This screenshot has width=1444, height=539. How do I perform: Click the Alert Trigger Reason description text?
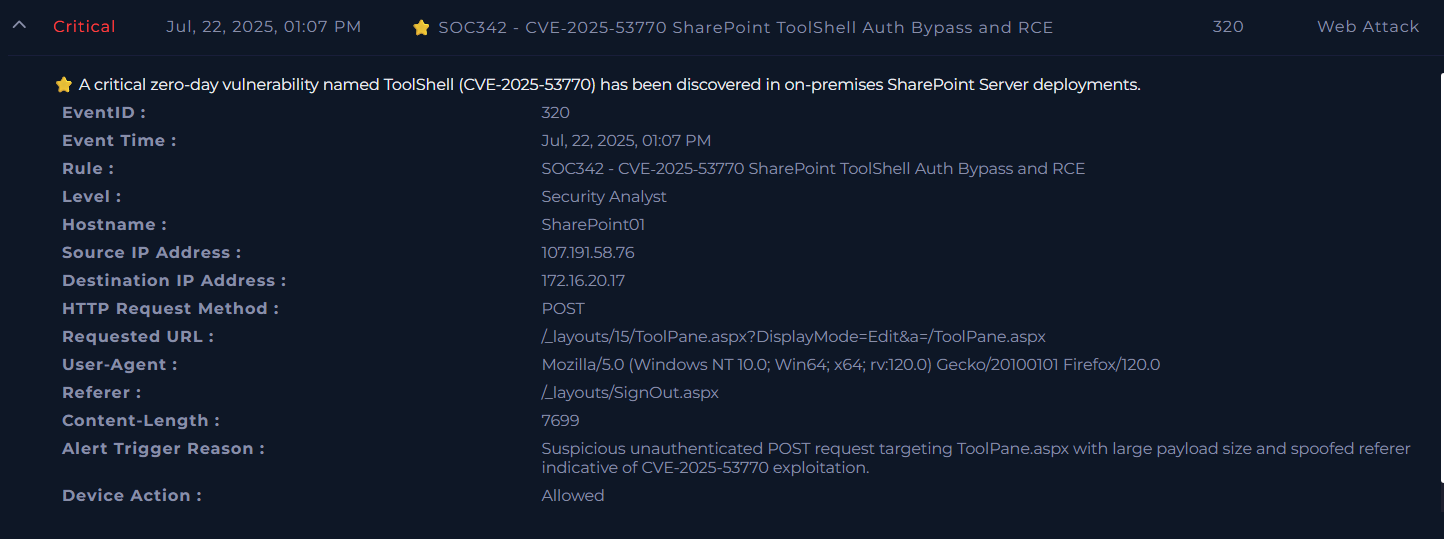[975, 458]
